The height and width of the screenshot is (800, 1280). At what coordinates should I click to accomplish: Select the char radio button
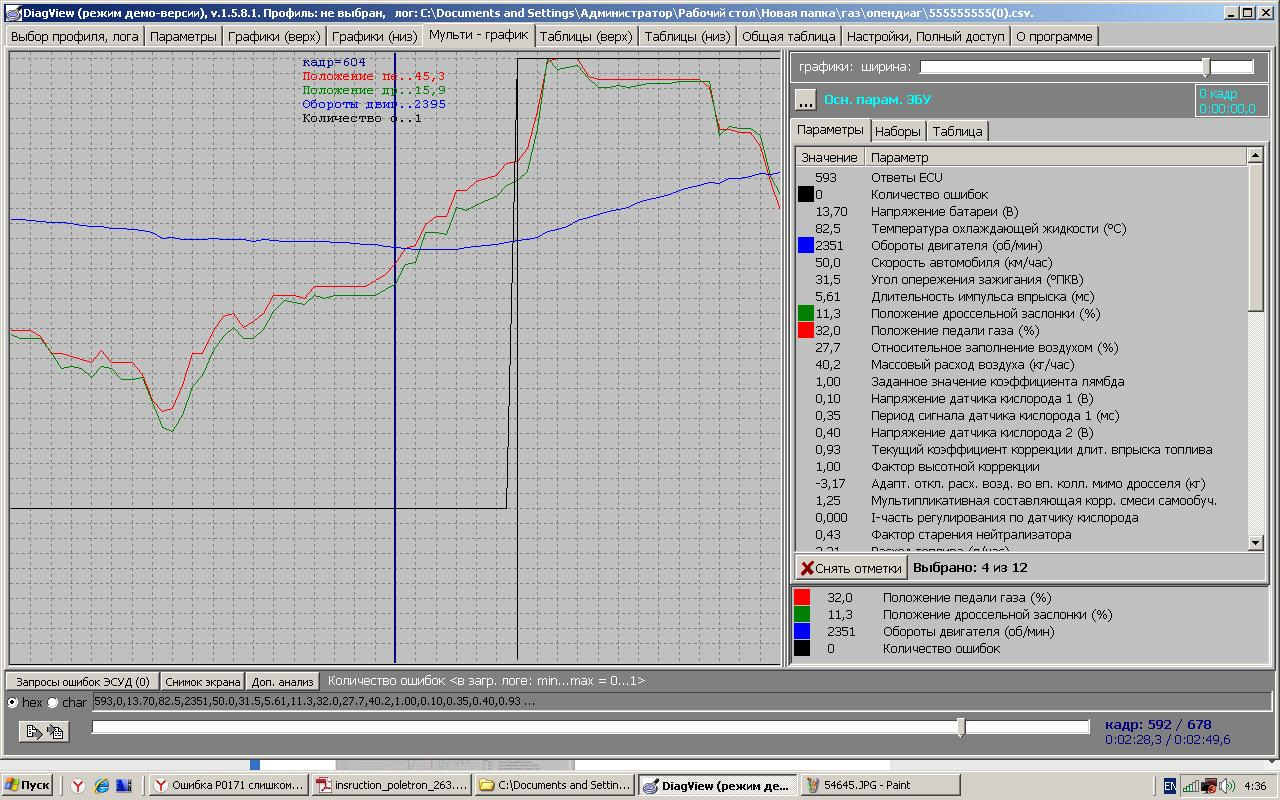pos(53,702)
